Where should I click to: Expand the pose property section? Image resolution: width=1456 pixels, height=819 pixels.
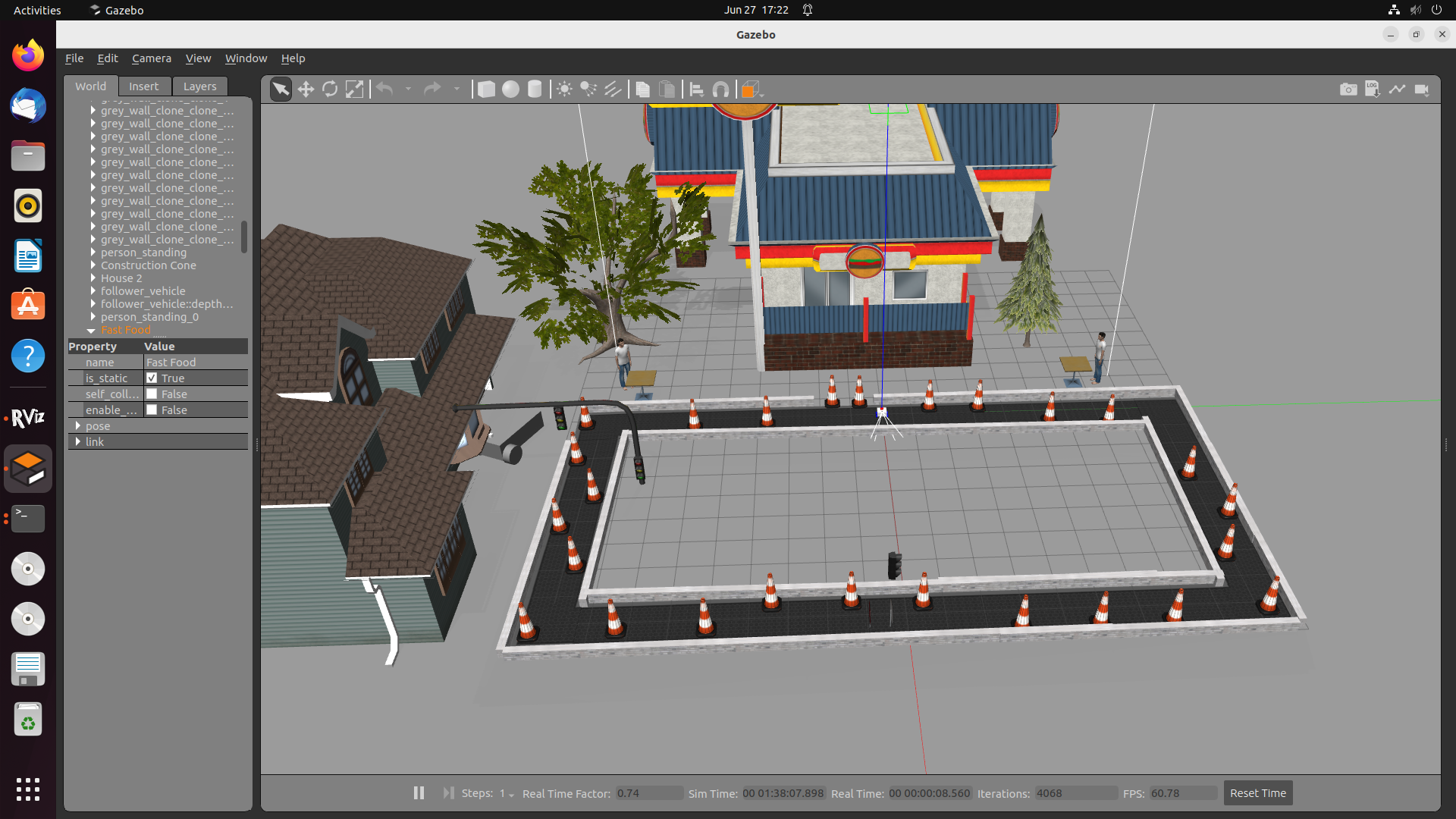click(79, 426)
